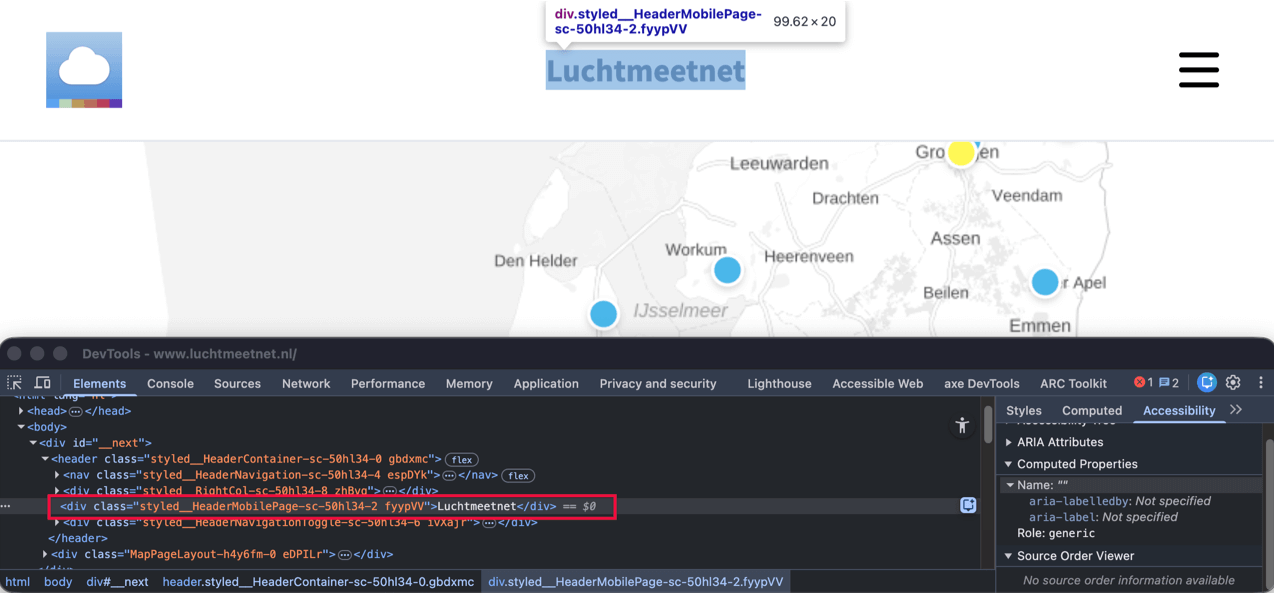The width and height of the screenshot is (1275, 593).
Task: Switch to the full accessibility tree view
Action: pos(962,425)
